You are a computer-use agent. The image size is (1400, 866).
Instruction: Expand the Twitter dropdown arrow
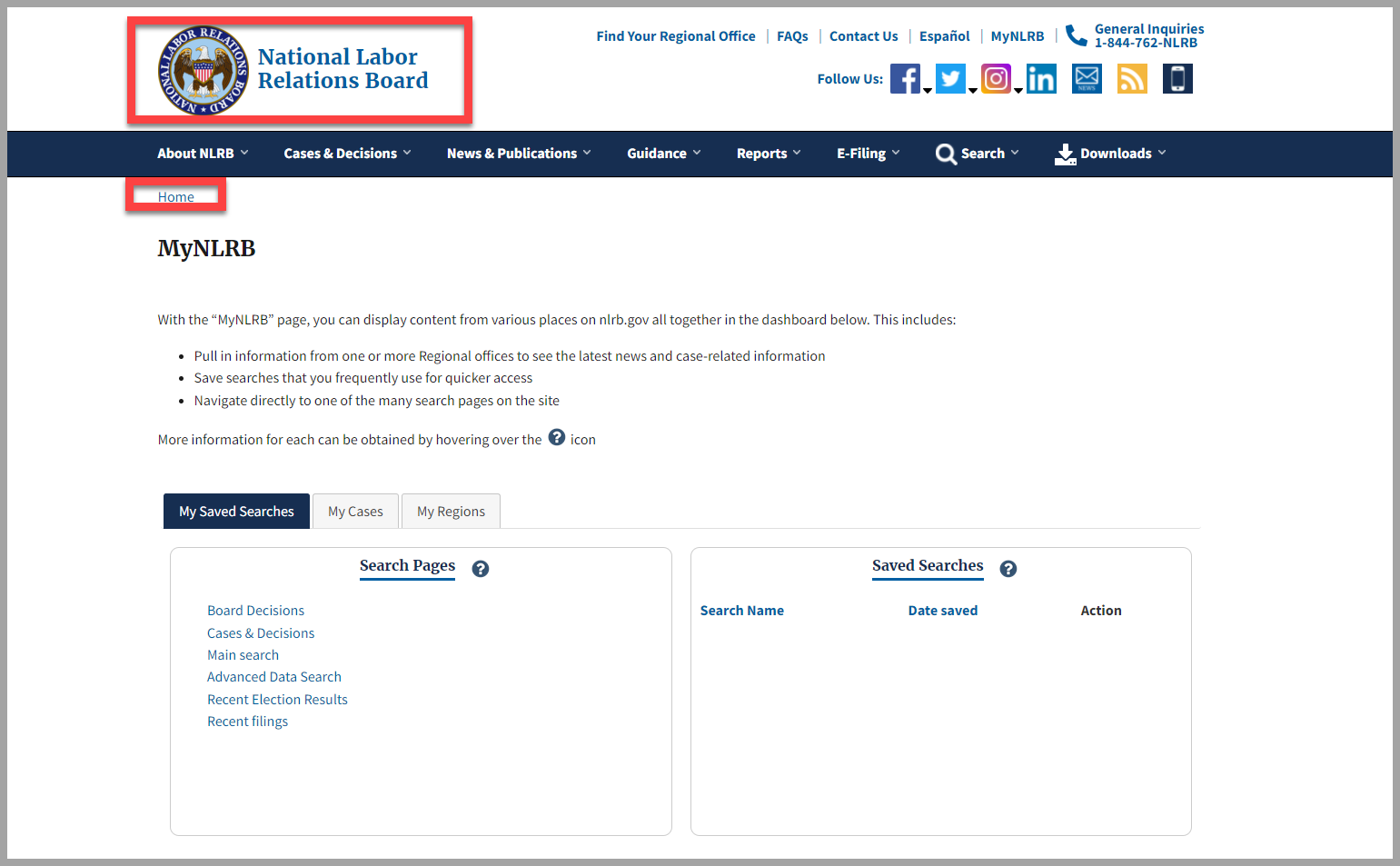[x=973, y=90]
